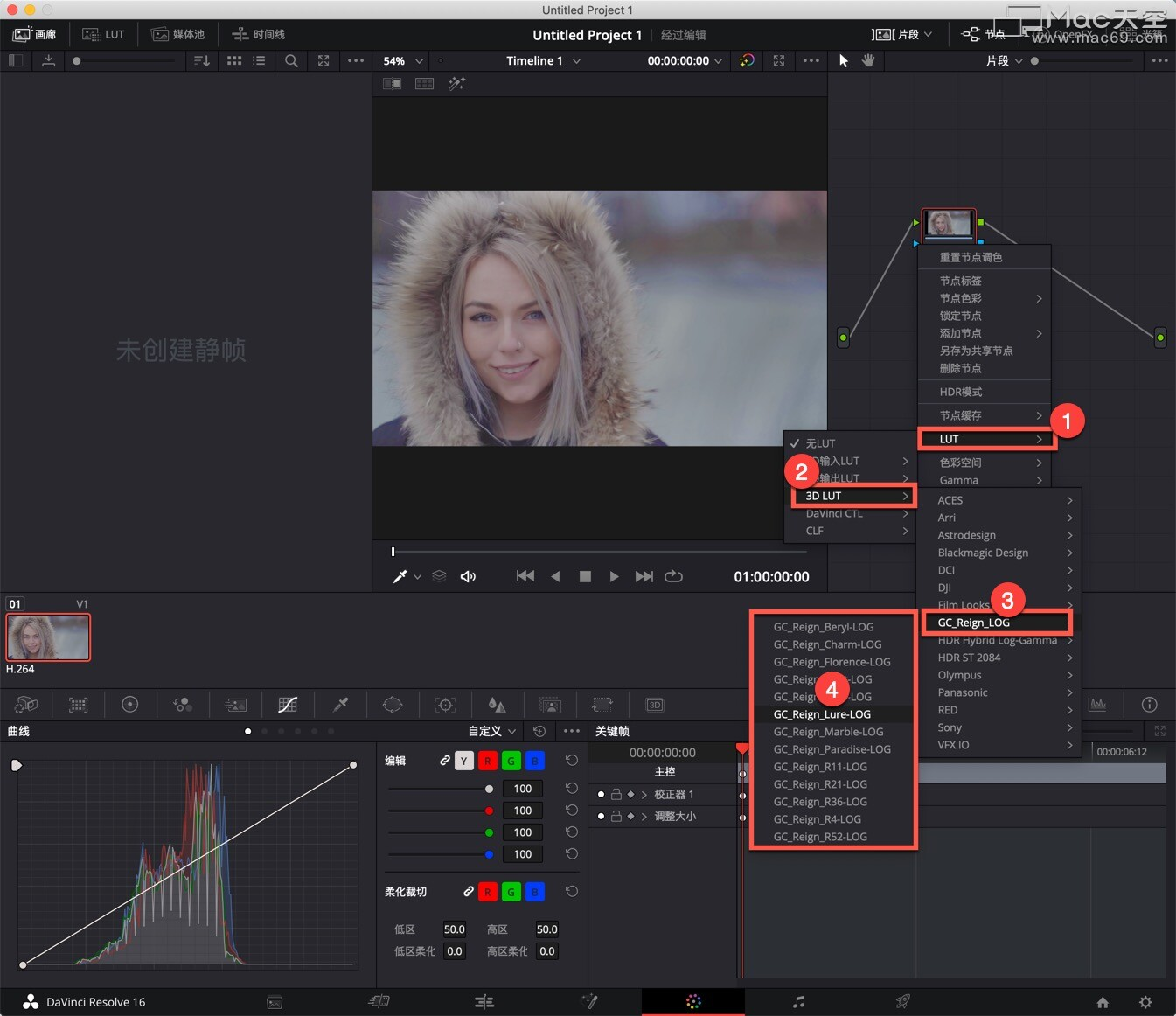Open the Edit page icon
The image size is (1176, 1016).
pos(484,1002)
